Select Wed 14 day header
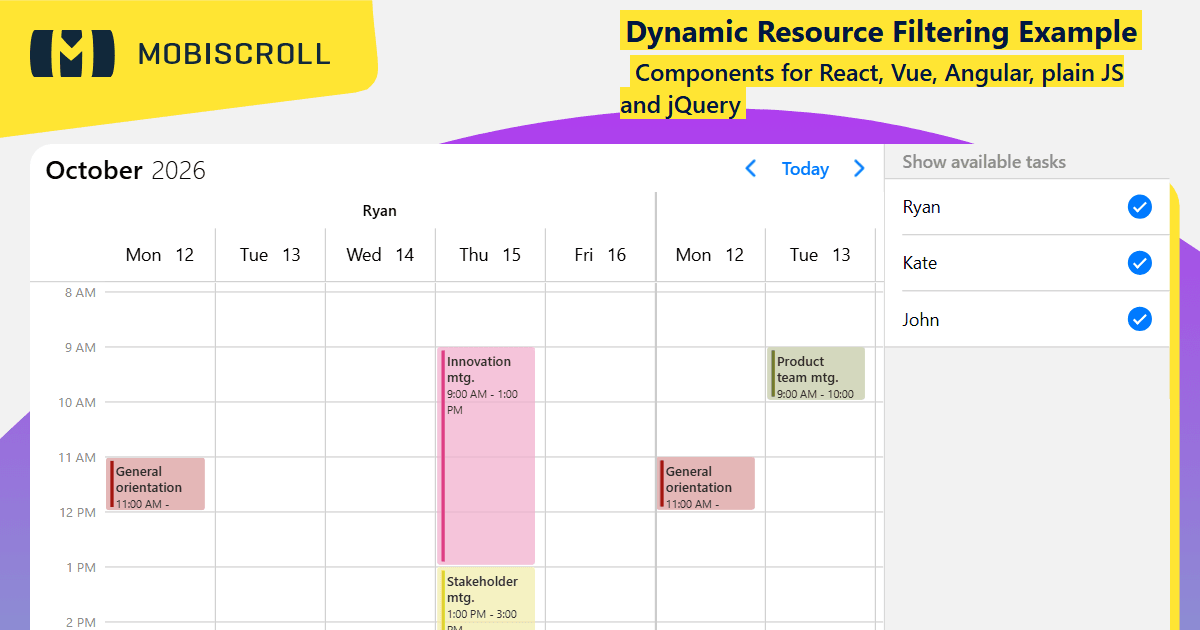This screenshot has width=1200, height=630. coord(380,255)
